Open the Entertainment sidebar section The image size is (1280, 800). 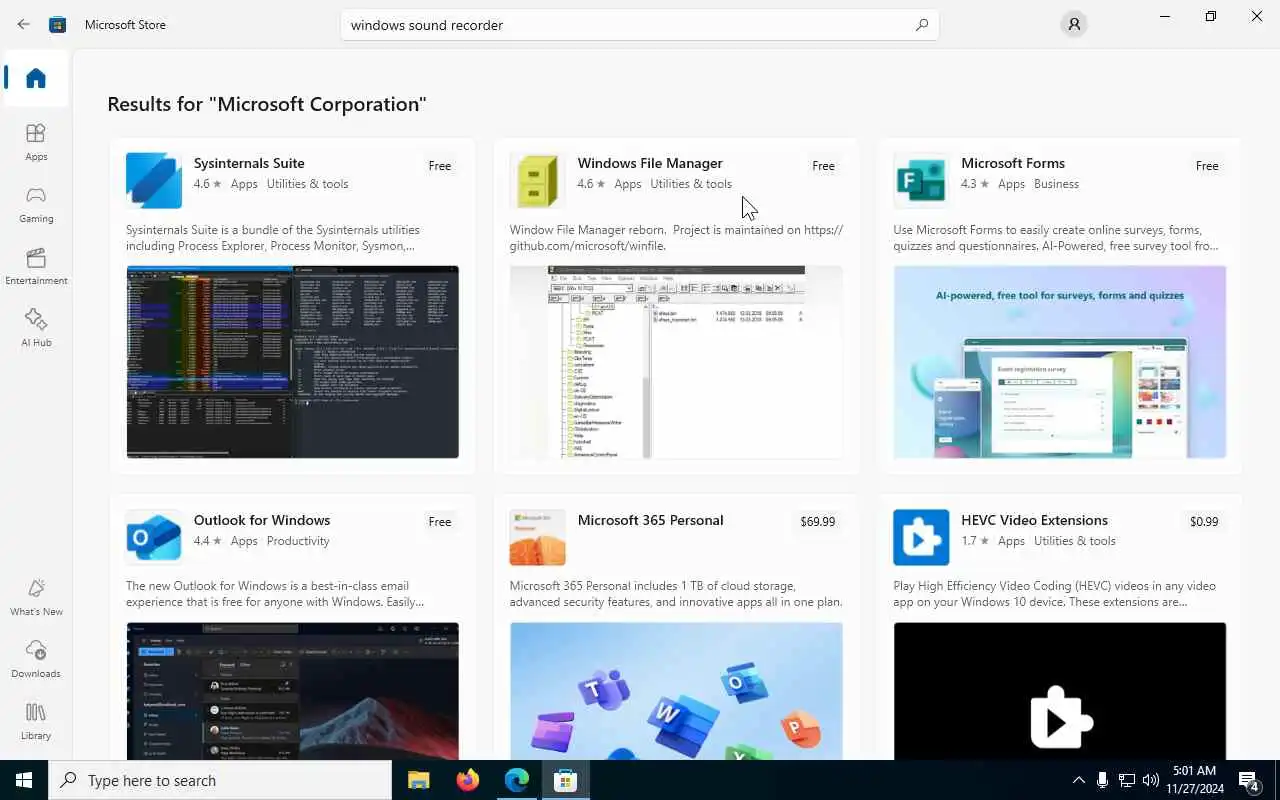click(x=36, y=266)
